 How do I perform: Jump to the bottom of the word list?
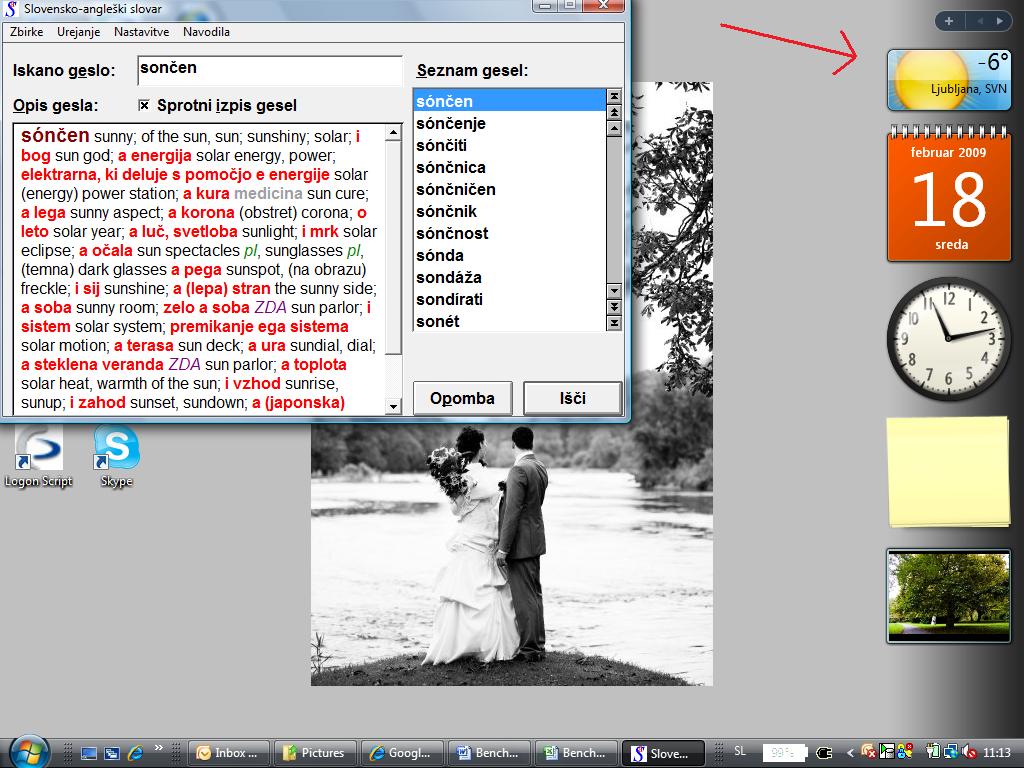(614, 323)
